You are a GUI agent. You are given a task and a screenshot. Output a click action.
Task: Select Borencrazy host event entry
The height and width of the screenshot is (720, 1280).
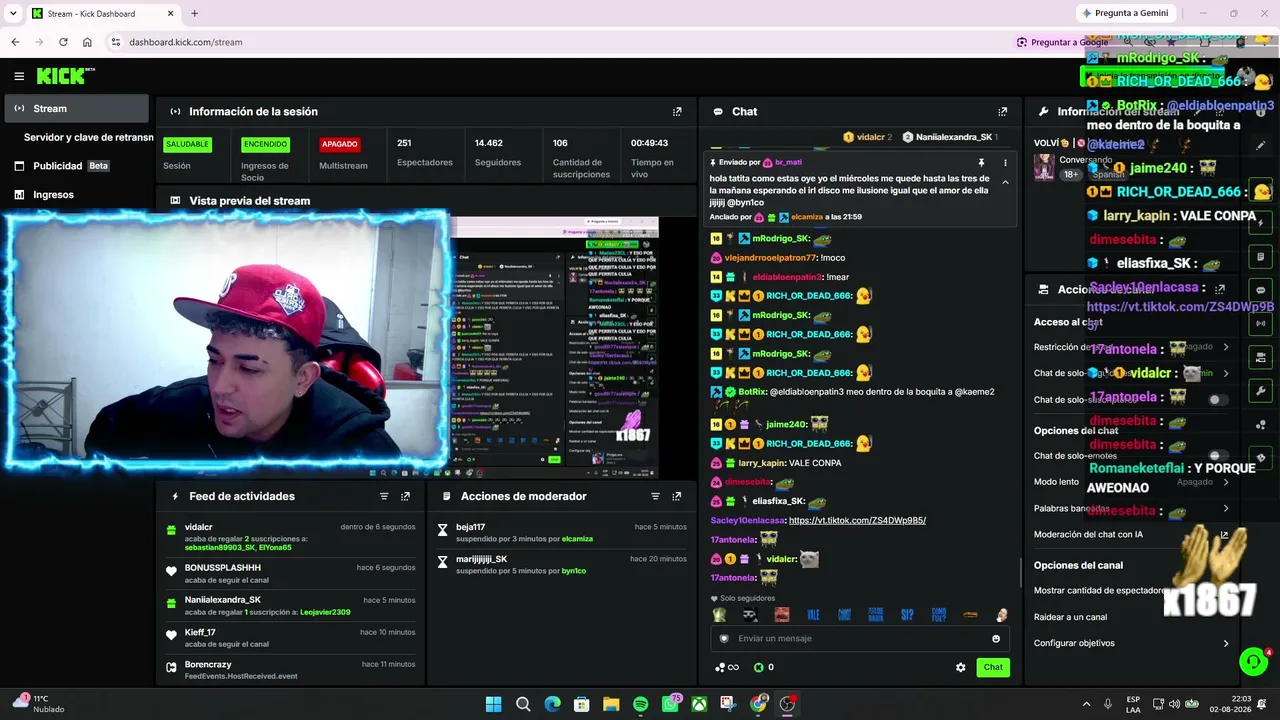tap(290, 669)
